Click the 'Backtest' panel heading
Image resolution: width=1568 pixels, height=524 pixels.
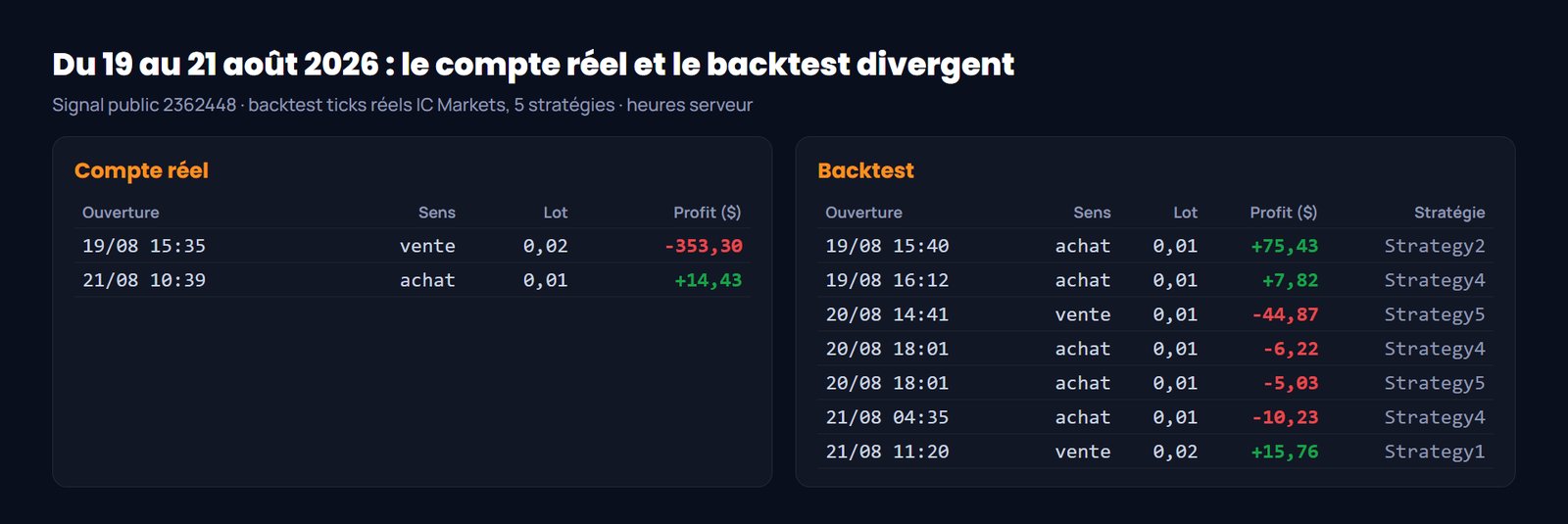865,170
